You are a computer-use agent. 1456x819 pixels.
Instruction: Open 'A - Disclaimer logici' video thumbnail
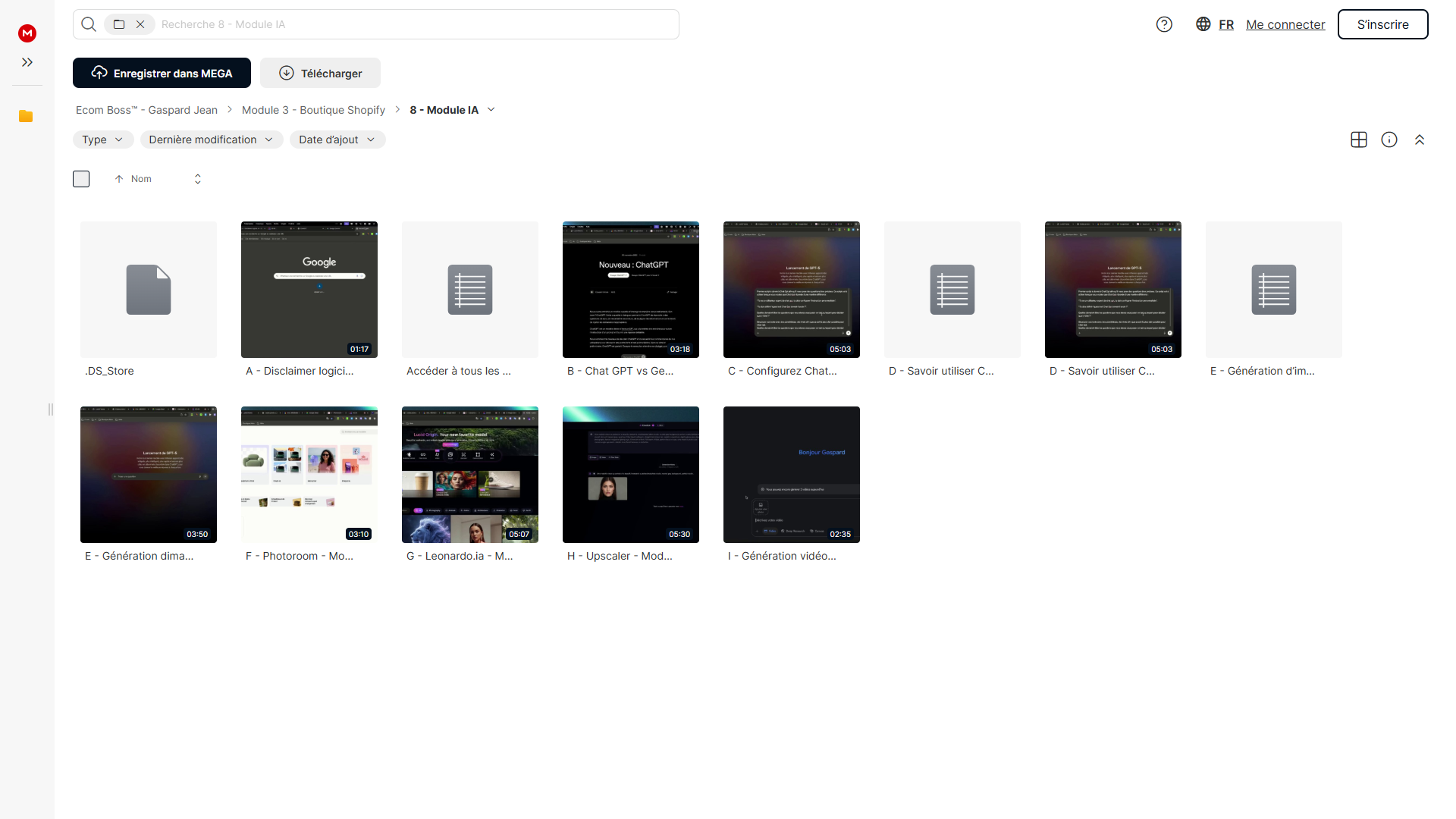pos(309,290)
